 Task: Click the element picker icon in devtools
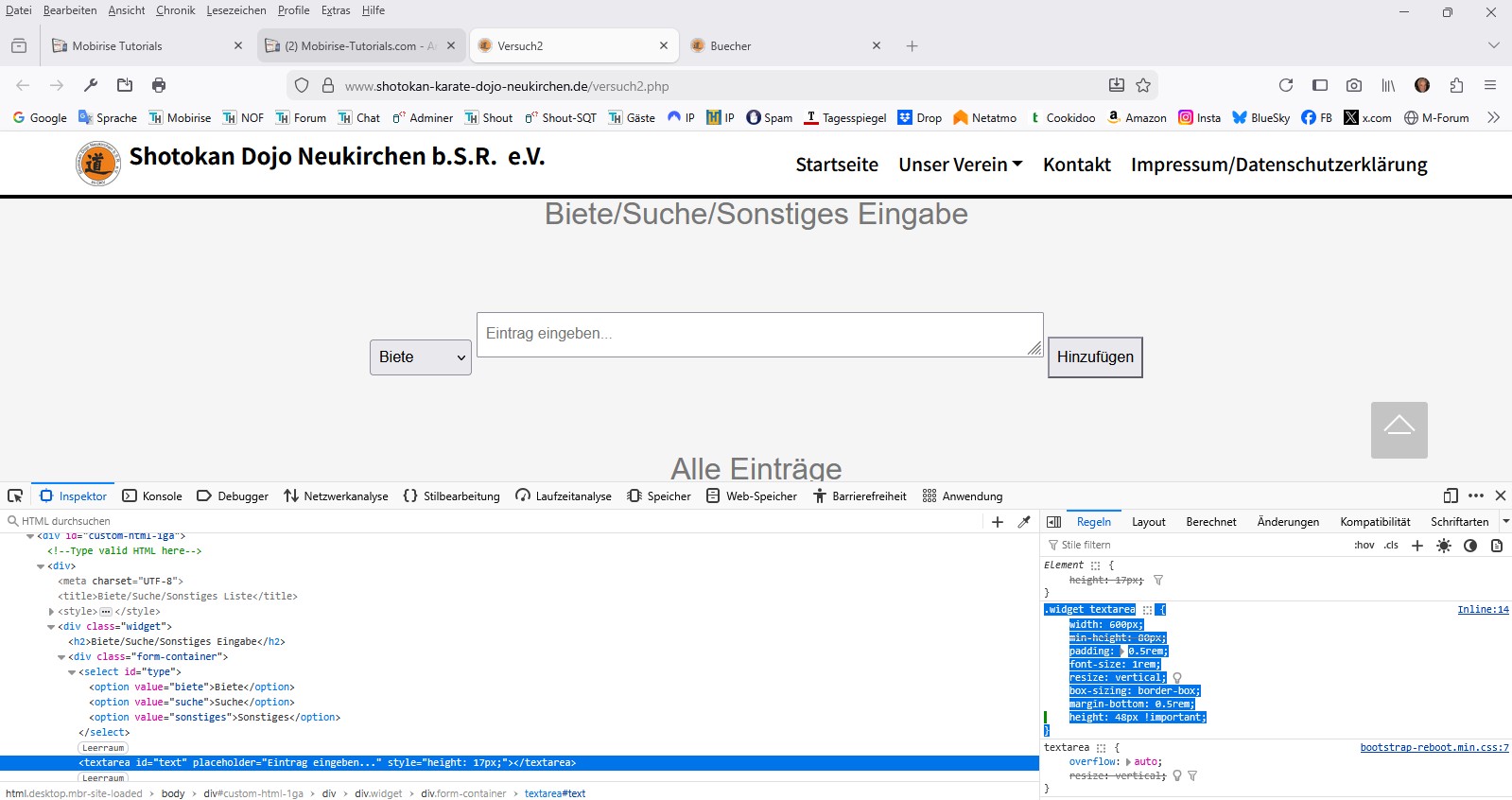click(x=15, y=496)
